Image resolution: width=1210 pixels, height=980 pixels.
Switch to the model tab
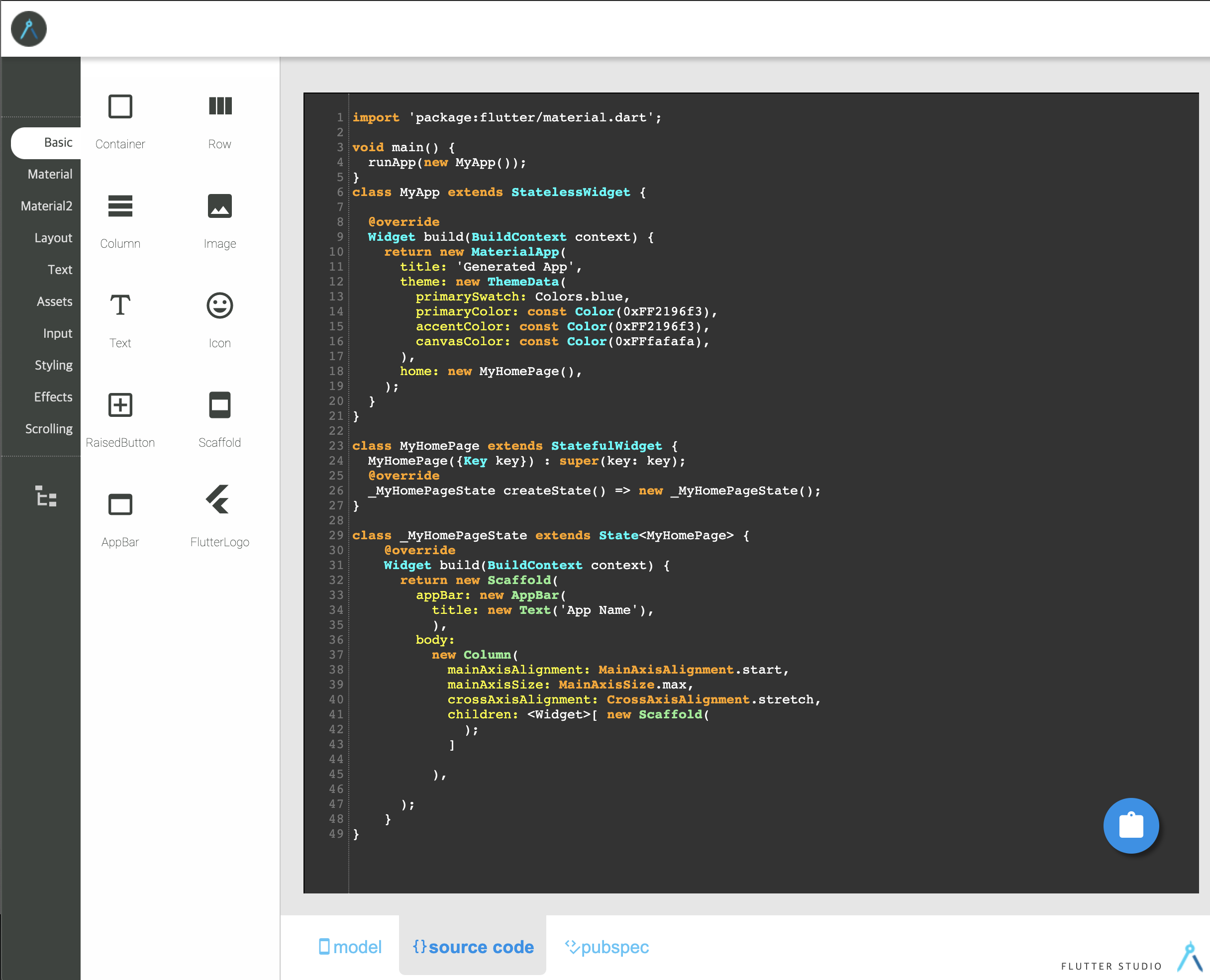point(350,947)
